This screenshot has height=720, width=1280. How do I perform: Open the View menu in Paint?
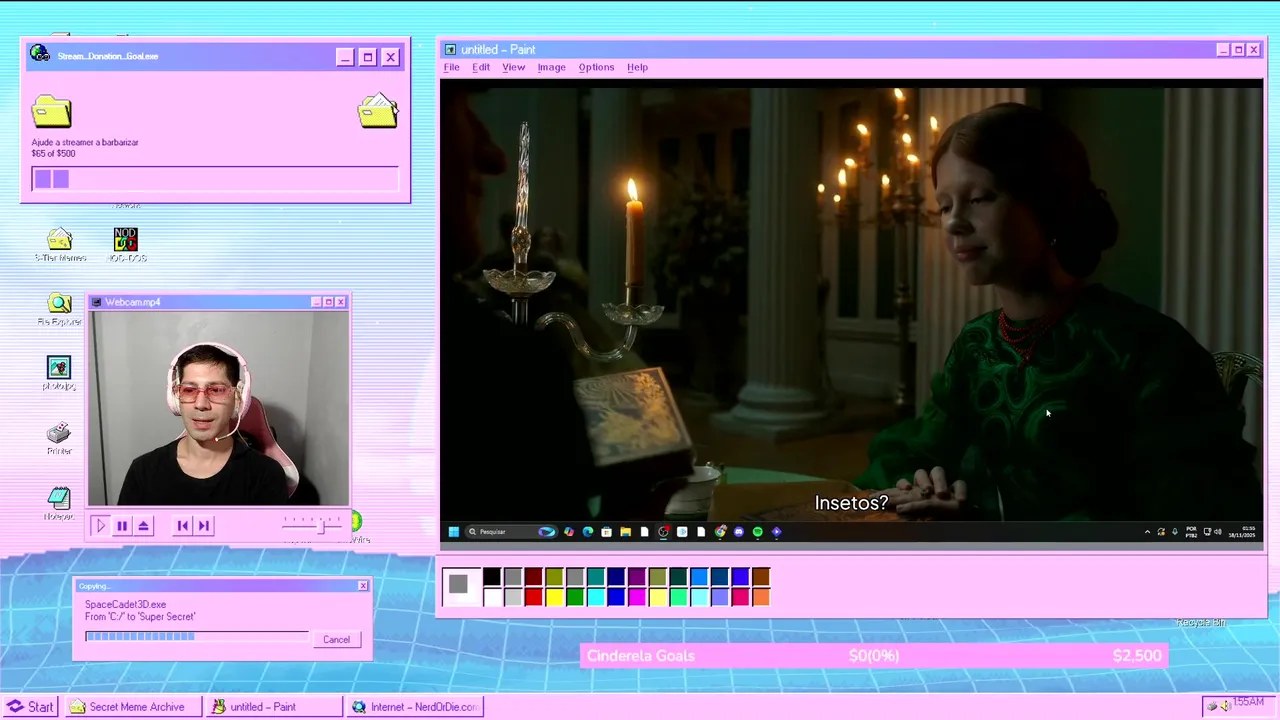pyautogui.click(x=513, y=67)
